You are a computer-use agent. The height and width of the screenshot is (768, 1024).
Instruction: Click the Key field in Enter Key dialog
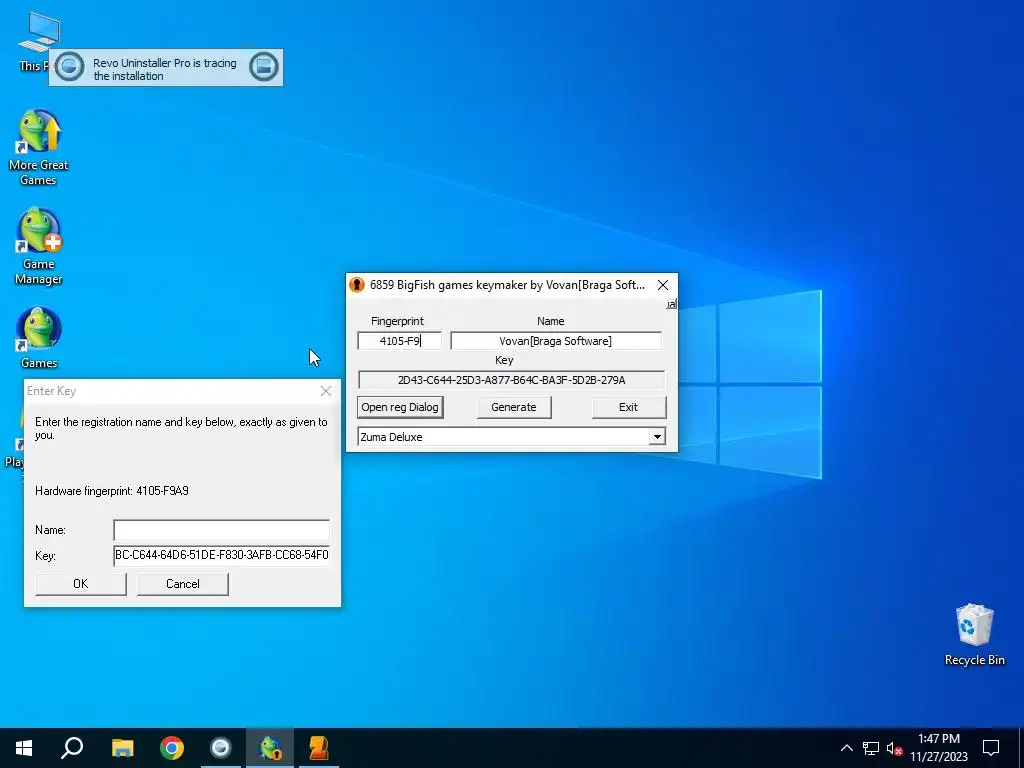(x=221, y=555)
